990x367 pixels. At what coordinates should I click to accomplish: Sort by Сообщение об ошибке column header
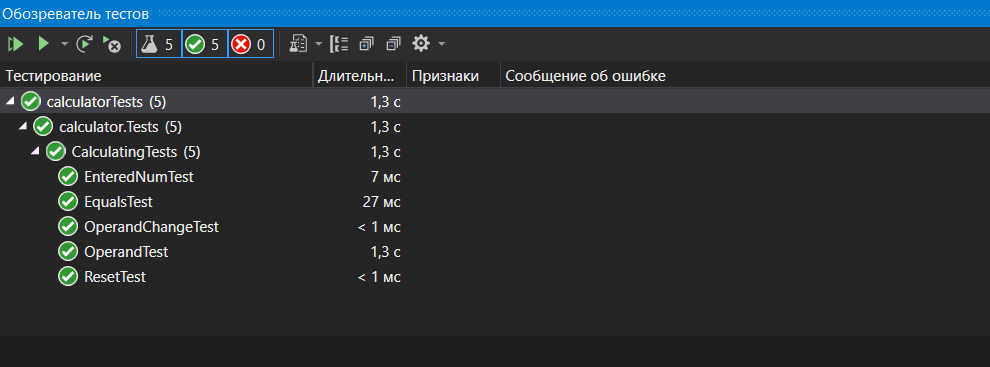point(745,76)
